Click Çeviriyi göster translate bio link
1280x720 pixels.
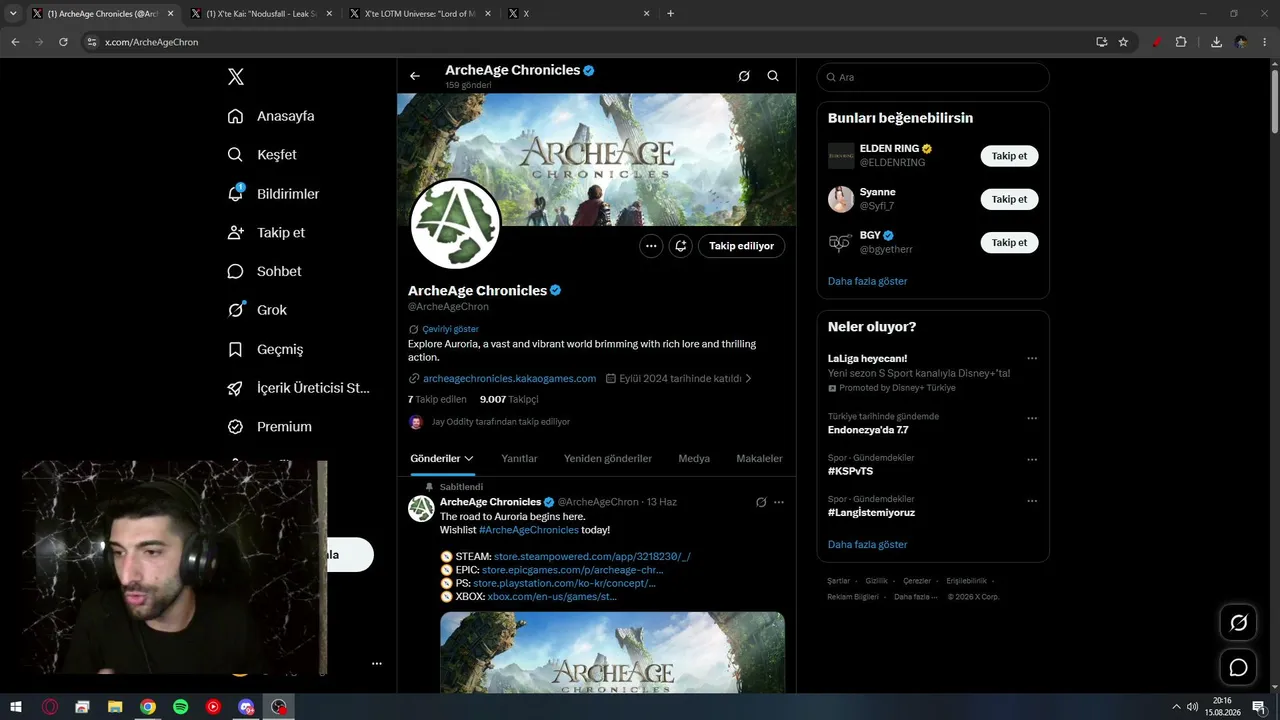(x=450, y=329)
